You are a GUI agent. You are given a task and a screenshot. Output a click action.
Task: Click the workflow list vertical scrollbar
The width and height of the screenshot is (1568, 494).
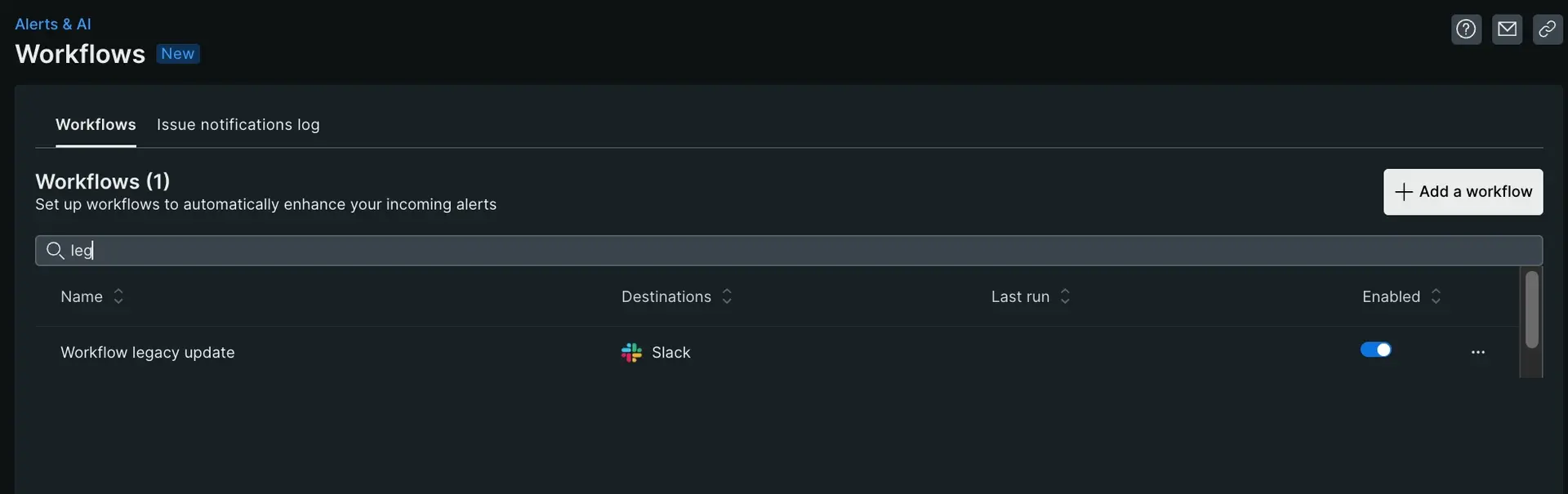[1531, 310]
